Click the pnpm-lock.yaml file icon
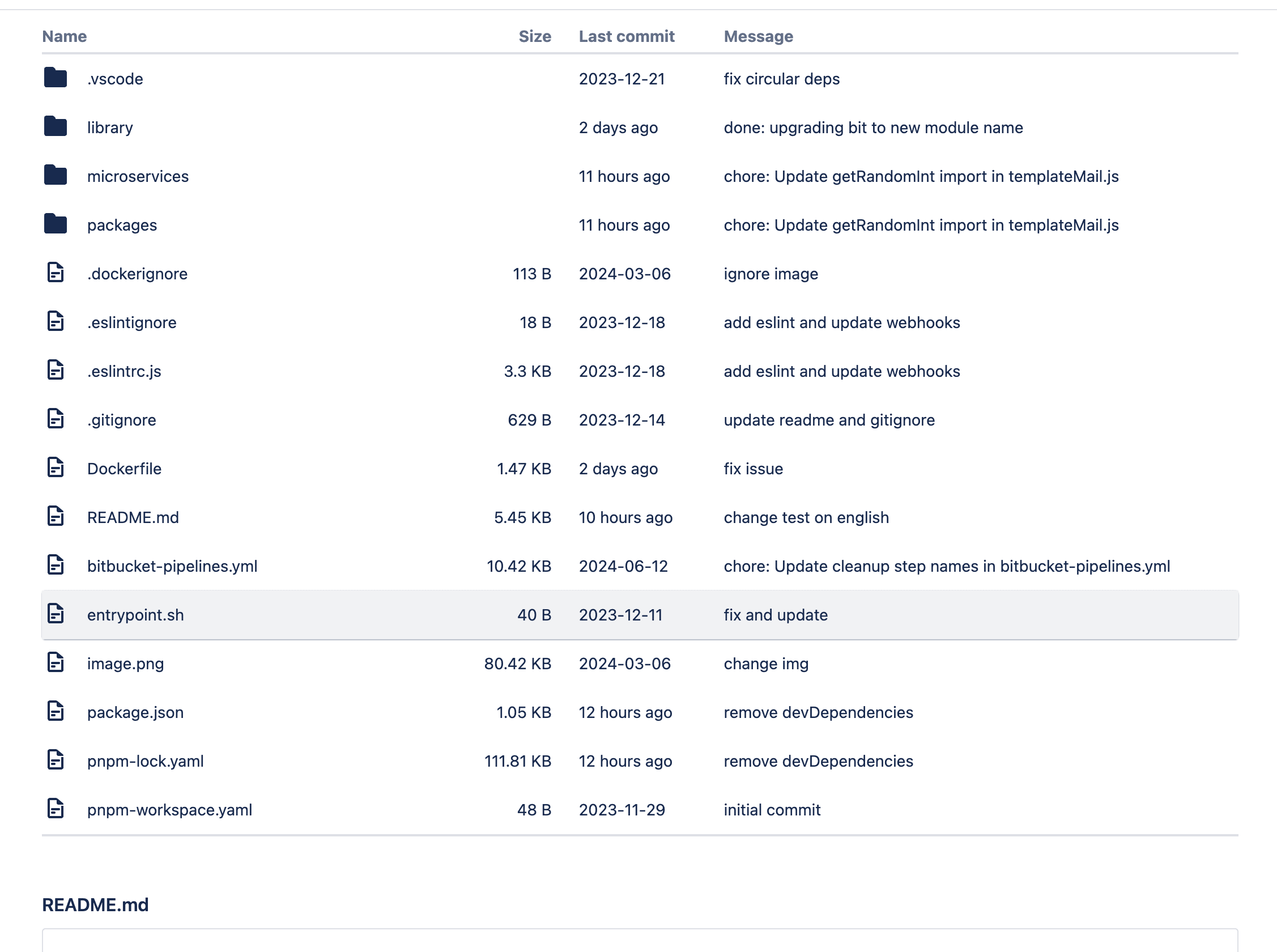 pos(55,760)
